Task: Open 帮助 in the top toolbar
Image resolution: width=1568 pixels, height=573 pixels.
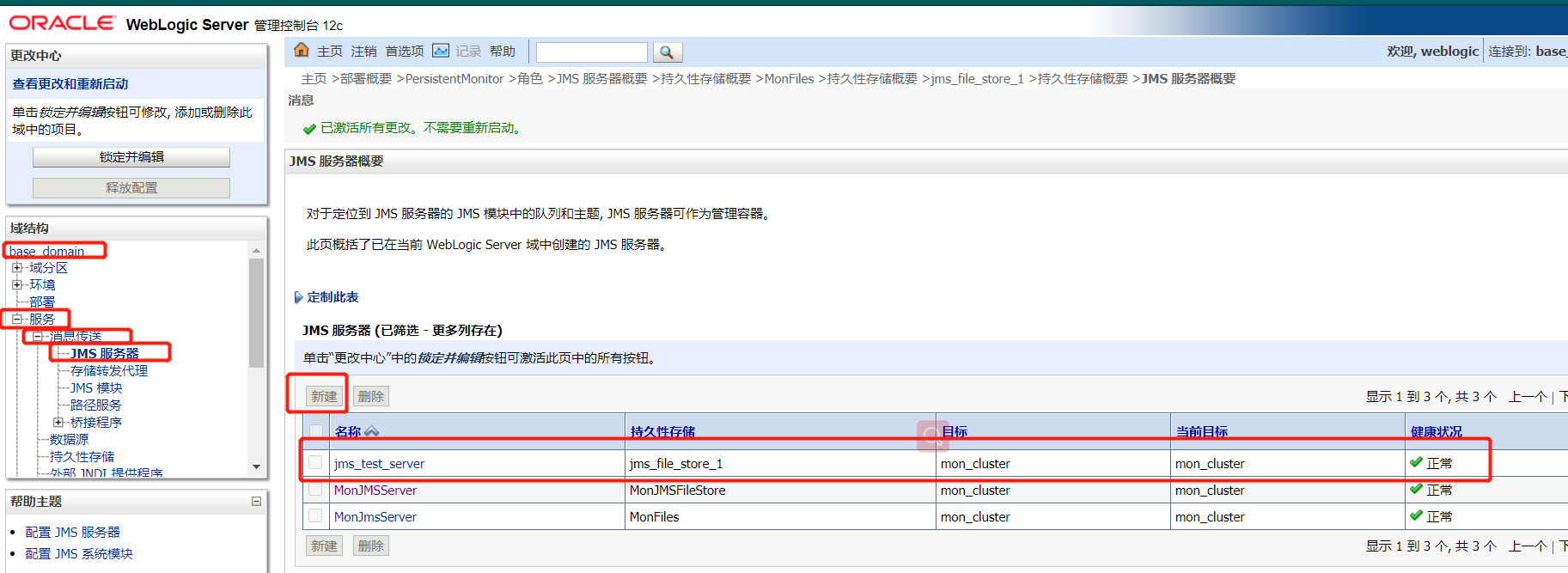Action: 503,52
